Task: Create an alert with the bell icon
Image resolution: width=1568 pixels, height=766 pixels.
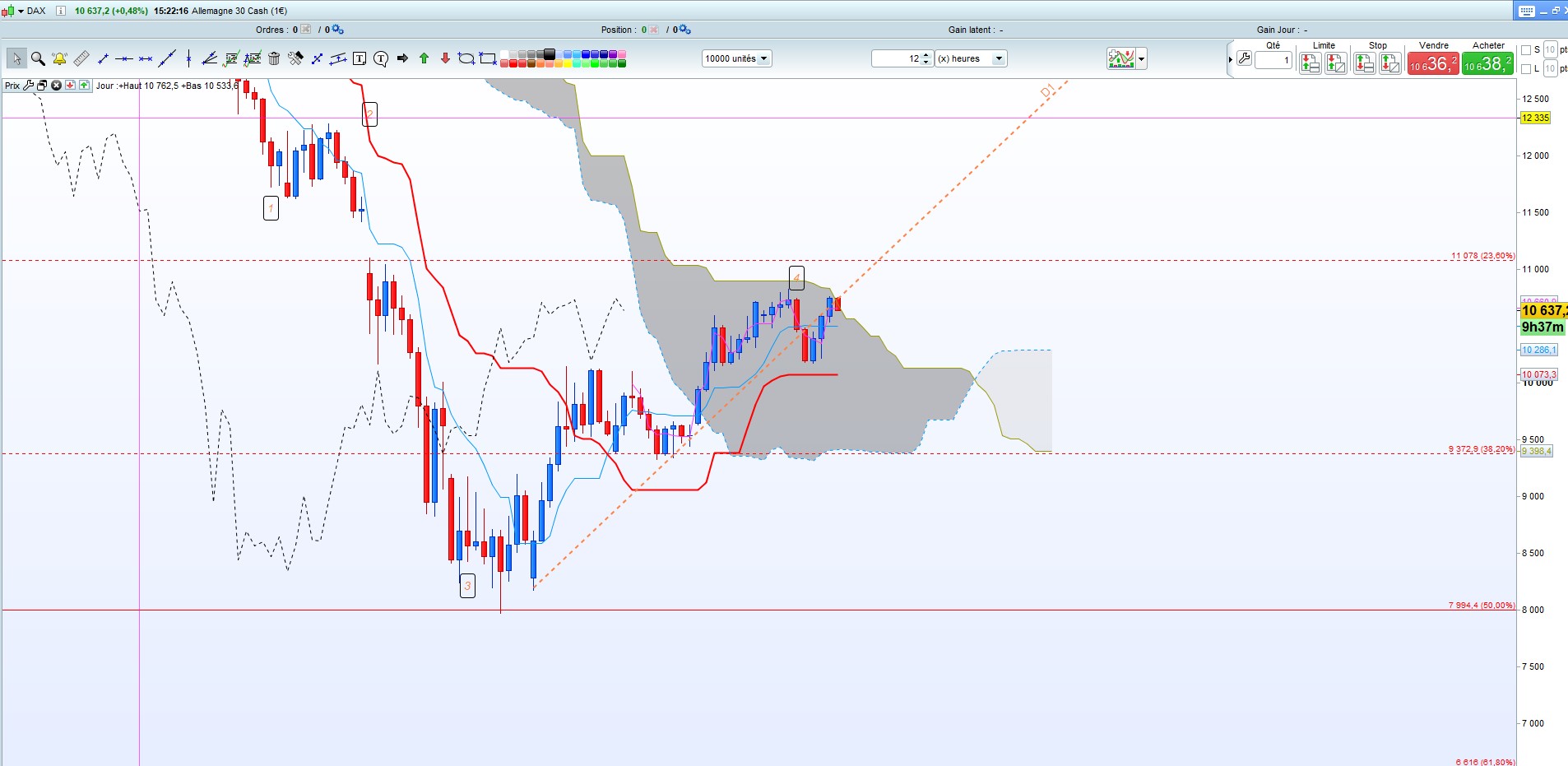Action: tap(59, 58)
